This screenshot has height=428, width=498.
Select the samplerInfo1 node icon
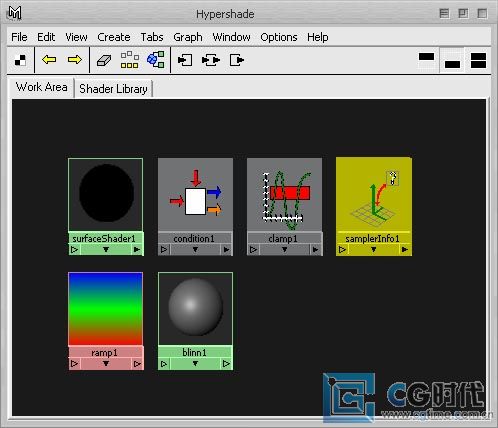click(374, 195)
